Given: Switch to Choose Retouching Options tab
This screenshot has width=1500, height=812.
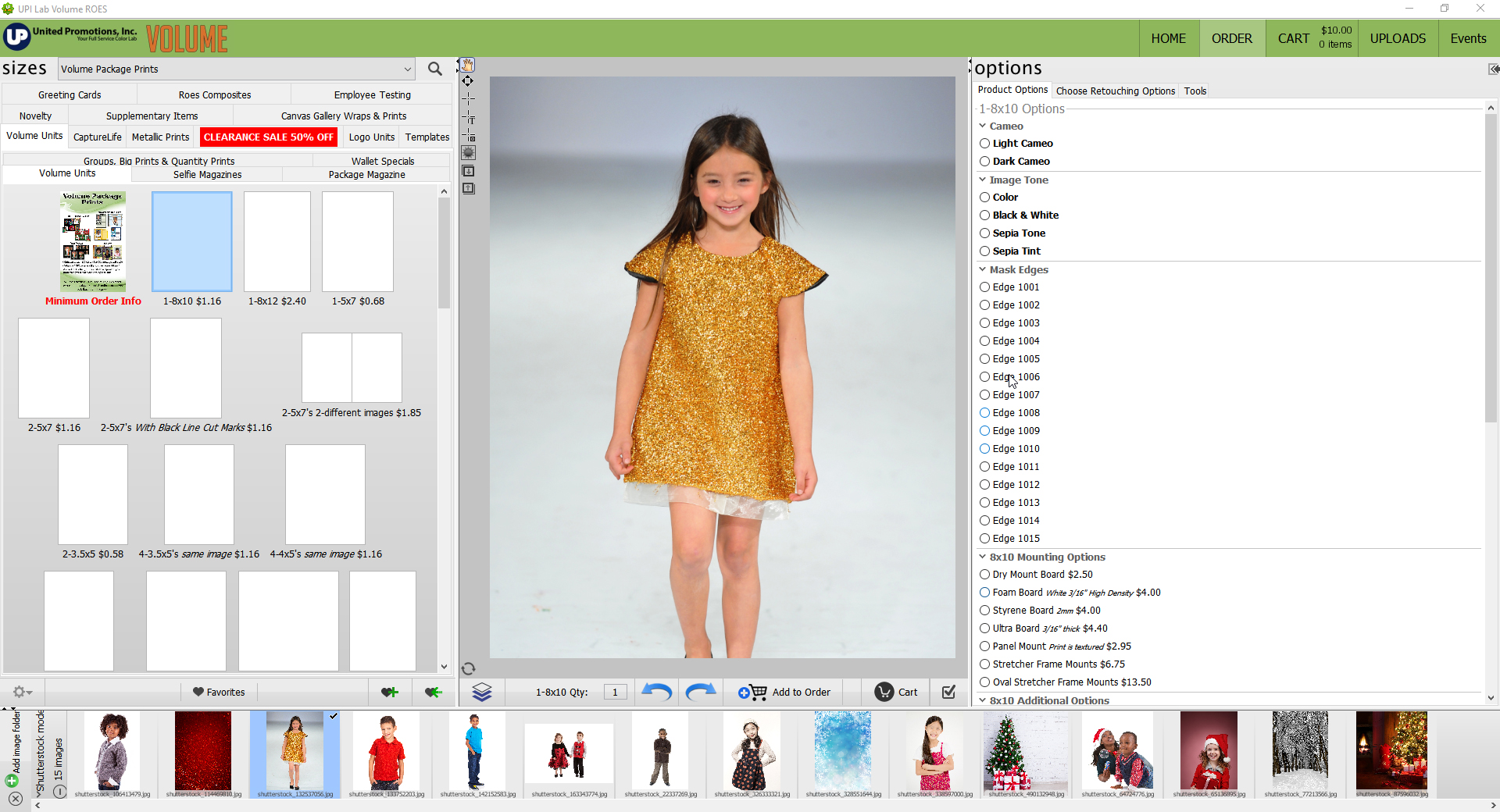Looking at the screenshot, I should point(1115,91).
